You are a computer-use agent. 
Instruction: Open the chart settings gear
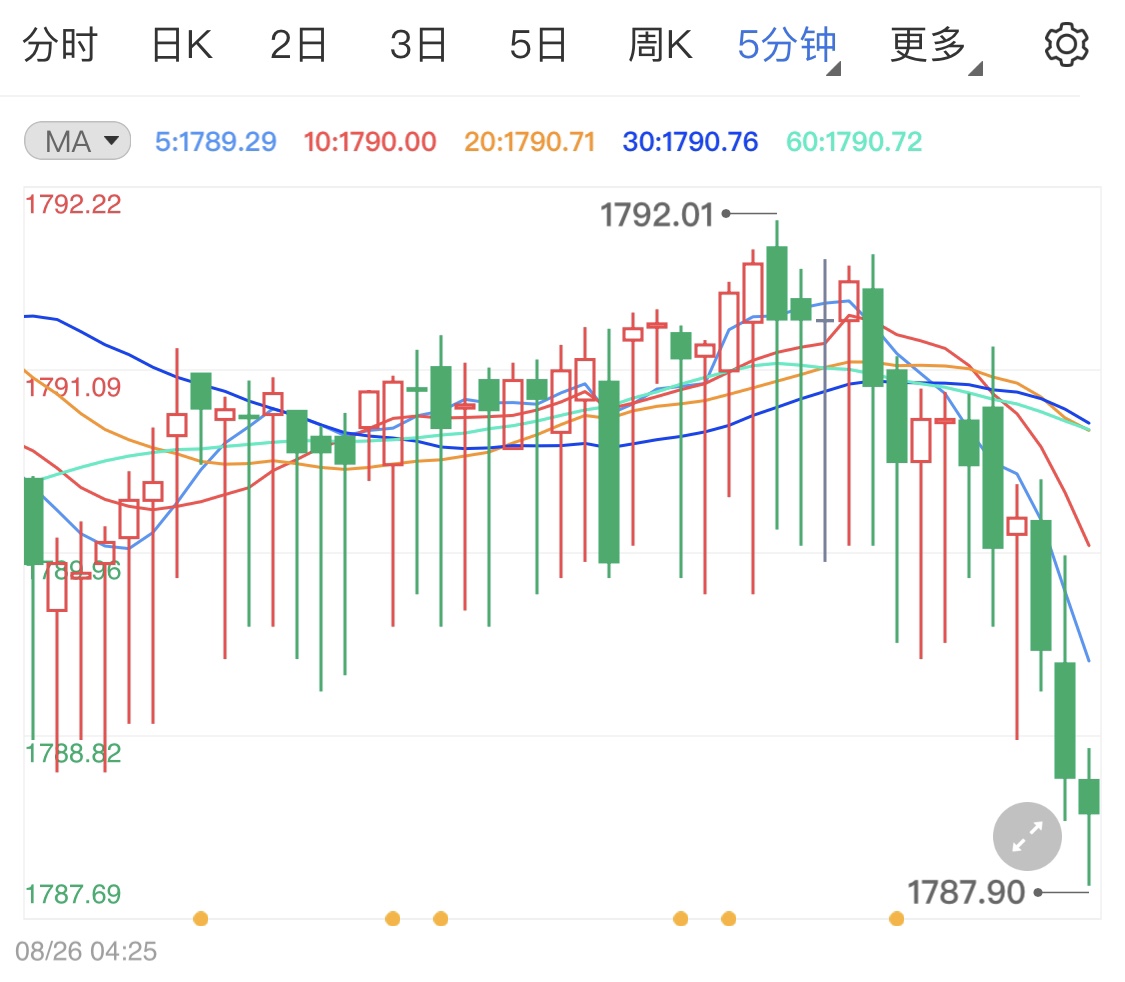pos(1065,44)
